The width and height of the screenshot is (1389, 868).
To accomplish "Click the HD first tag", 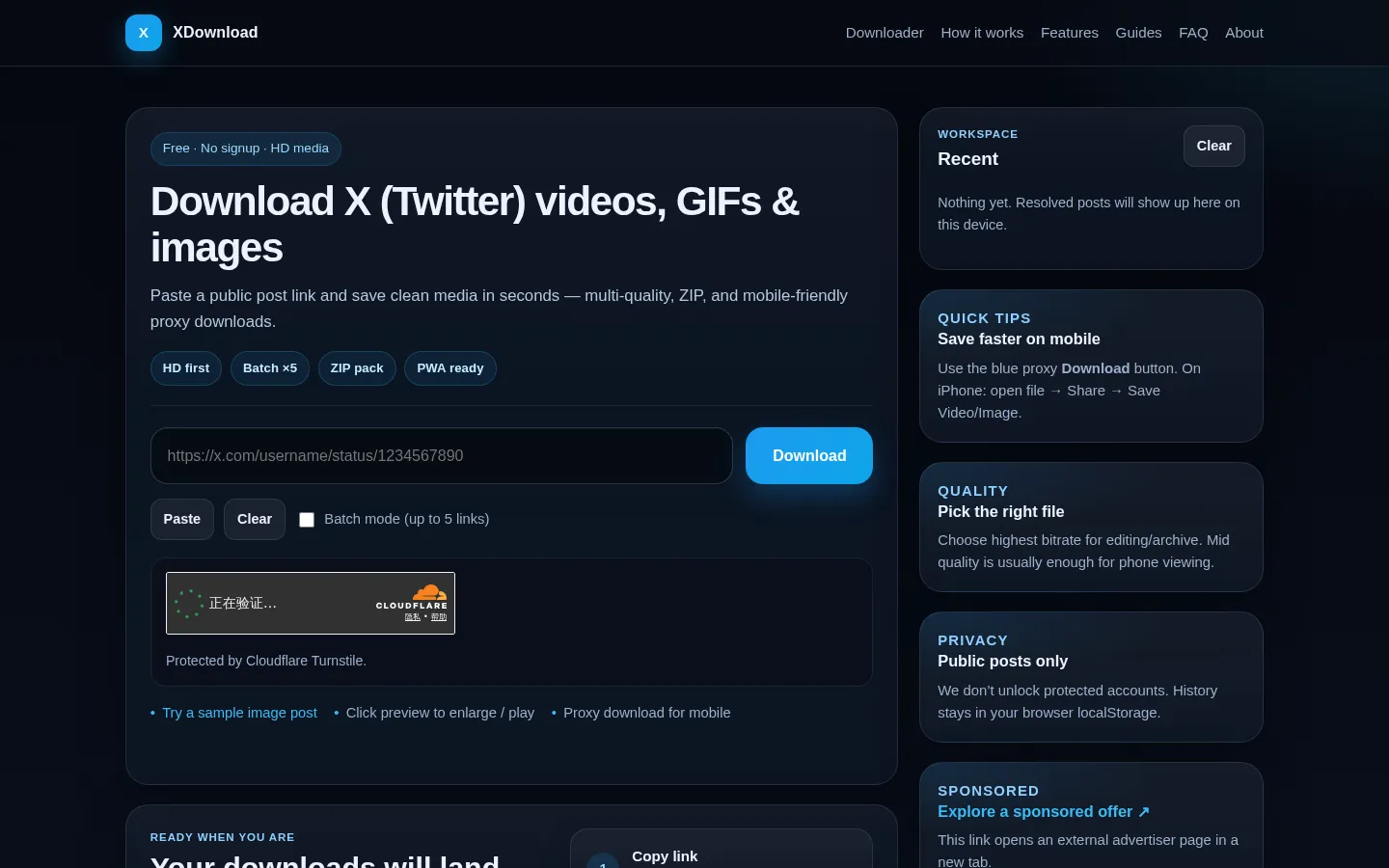I will [x=186, y=368].
